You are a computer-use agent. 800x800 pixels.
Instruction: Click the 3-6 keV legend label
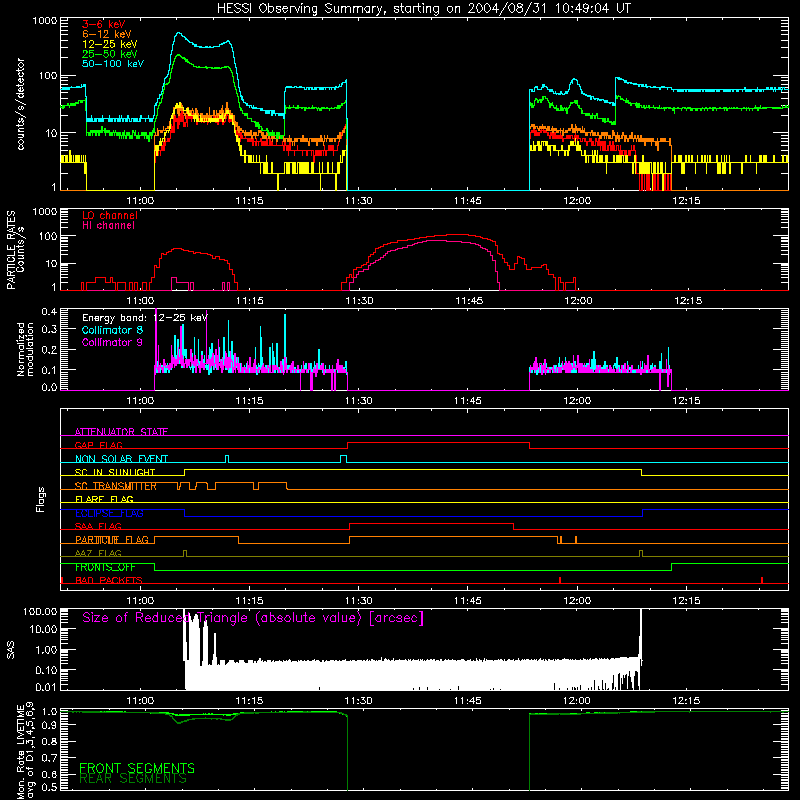104,24
